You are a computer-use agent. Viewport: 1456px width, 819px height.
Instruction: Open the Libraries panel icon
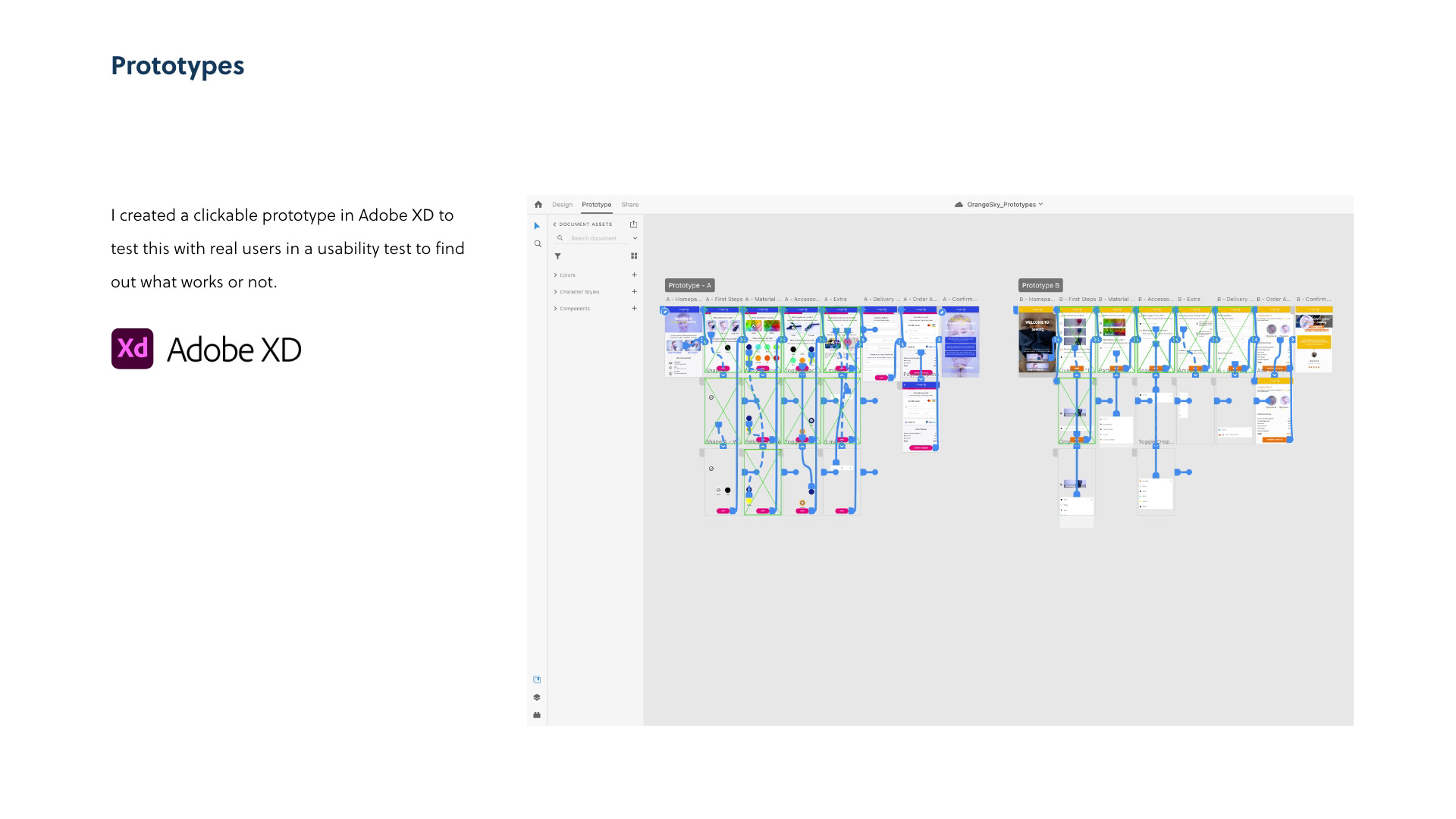(537, 679)
